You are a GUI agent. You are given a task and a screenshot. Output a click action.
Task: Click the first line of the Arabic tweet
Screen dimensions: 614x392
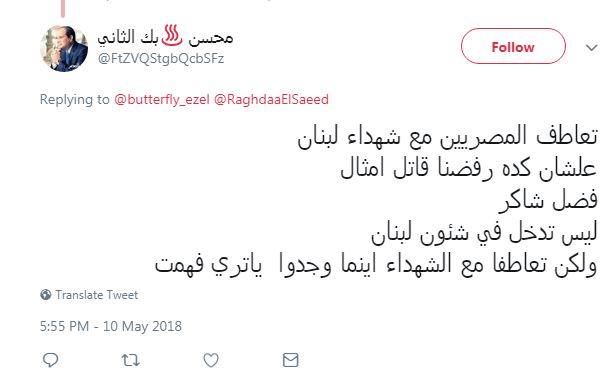click(447, 137)
